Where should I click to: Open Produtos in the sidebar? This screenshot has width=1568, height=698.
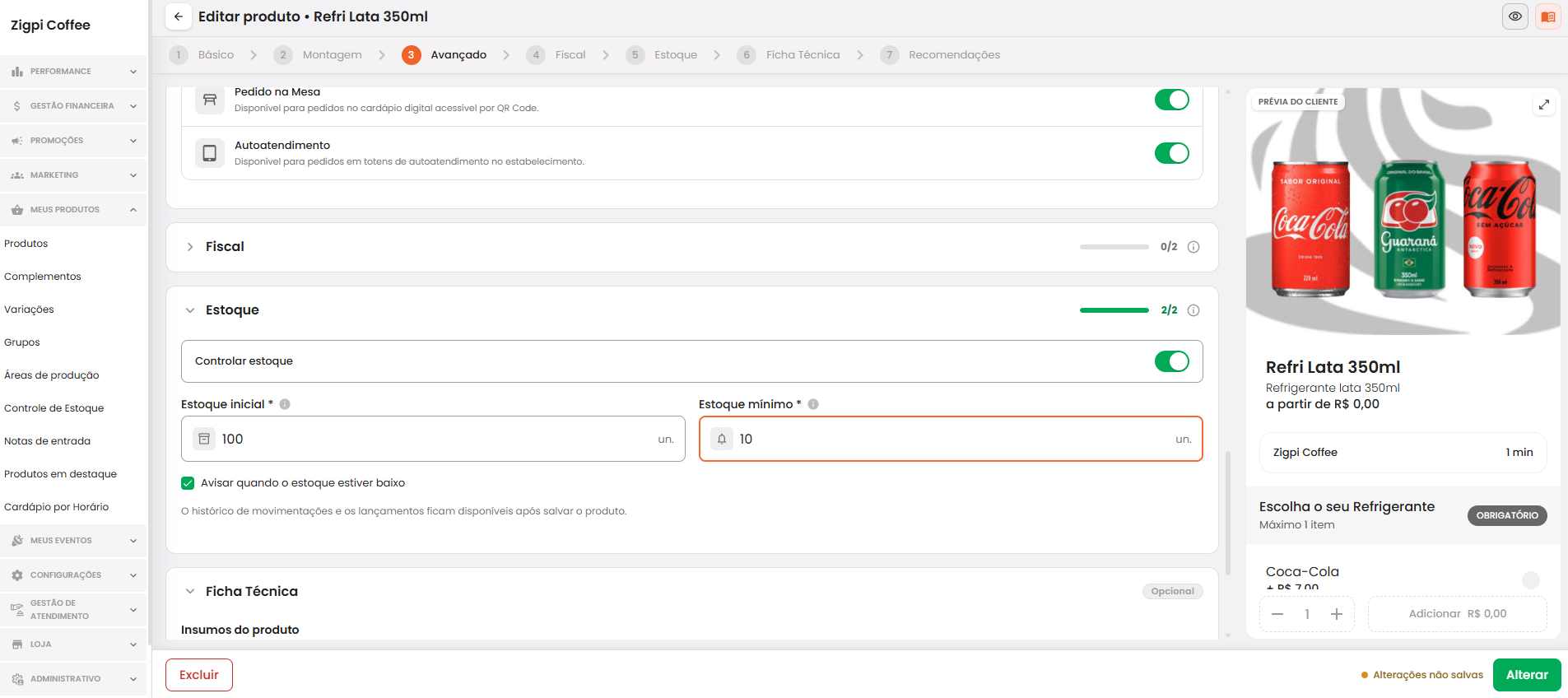tap(26, 244)
